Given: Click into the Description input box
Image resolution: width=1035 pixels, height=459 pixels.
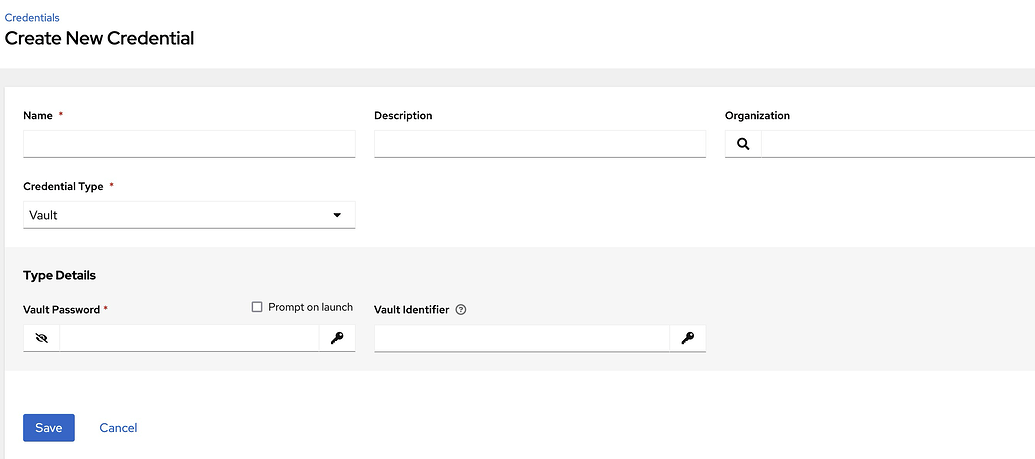Looking at the screenshot, I should pos(540,144).
